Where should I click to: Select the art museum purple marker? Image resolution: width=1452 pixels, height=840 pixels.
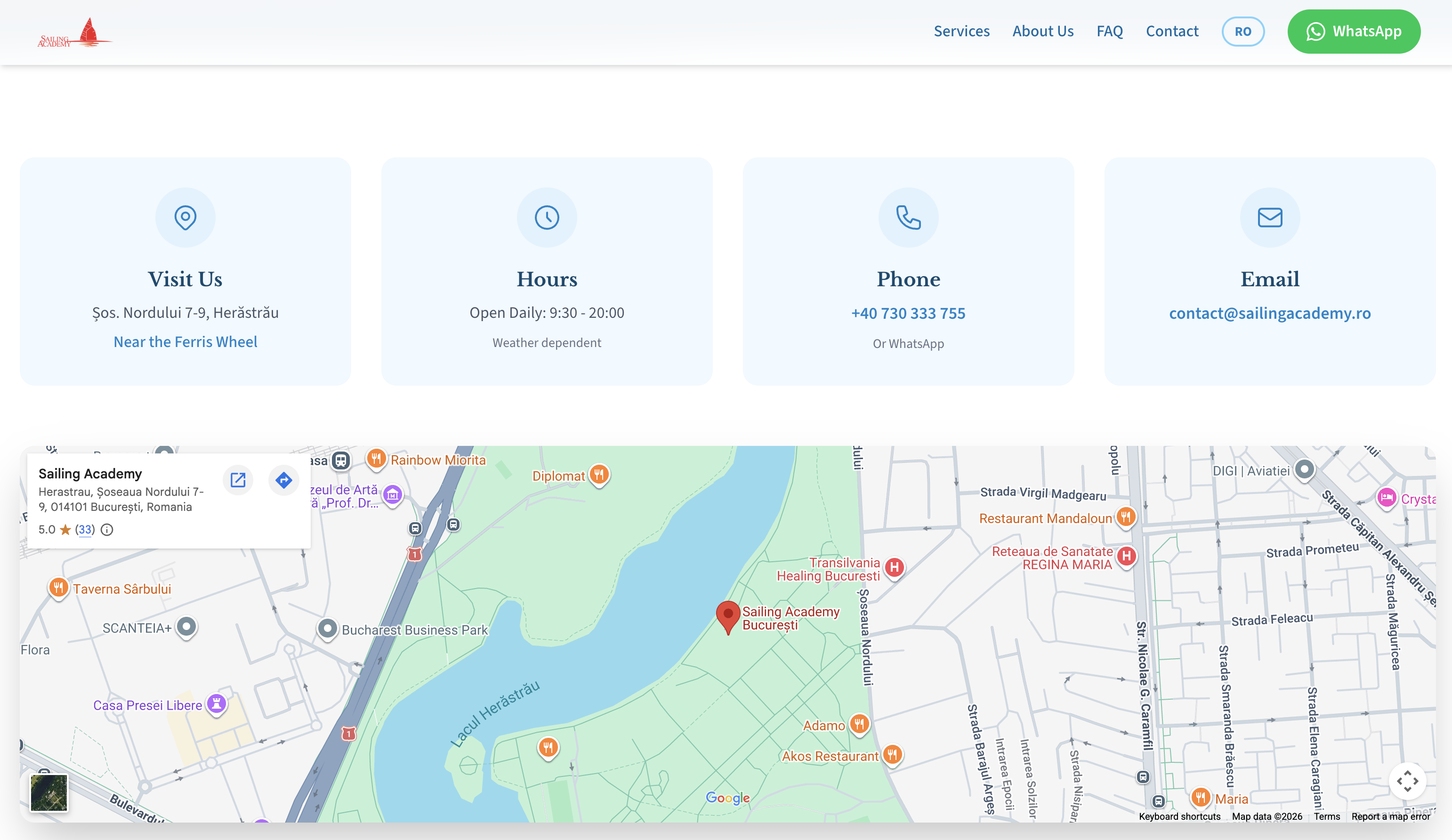[x=393, y=495]
